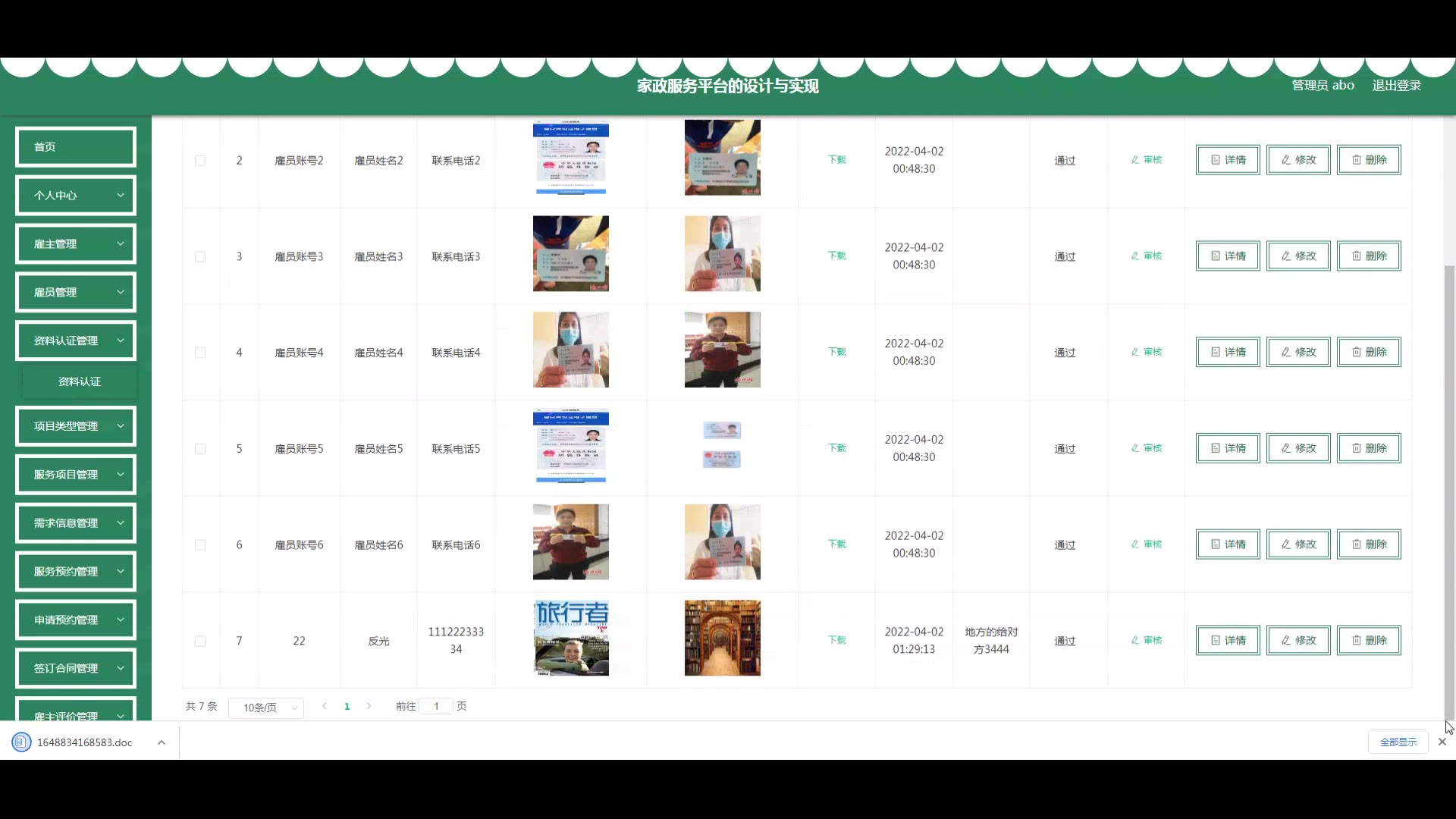
Task: Expand the 个人中心 menu
Action: coord(76,196)
